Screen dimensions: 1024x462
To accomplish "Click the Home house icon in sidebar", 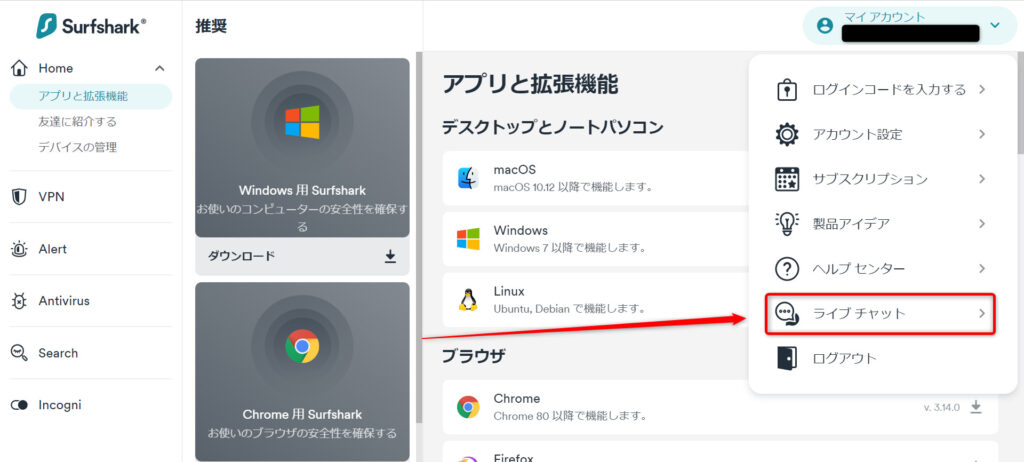I will tap(20, 68).
